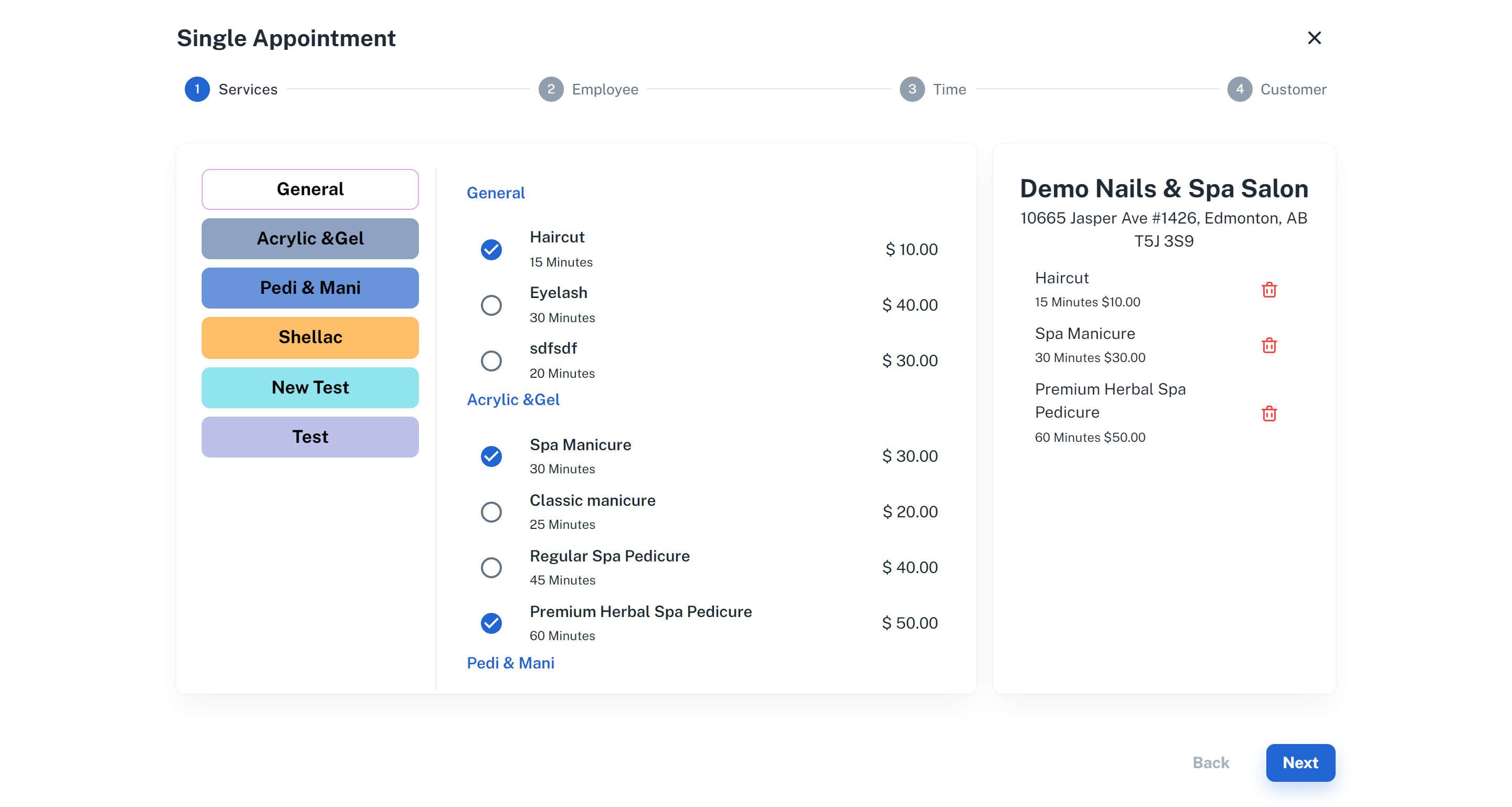Delete Haircut from the appointment summary

[1268, 290]
